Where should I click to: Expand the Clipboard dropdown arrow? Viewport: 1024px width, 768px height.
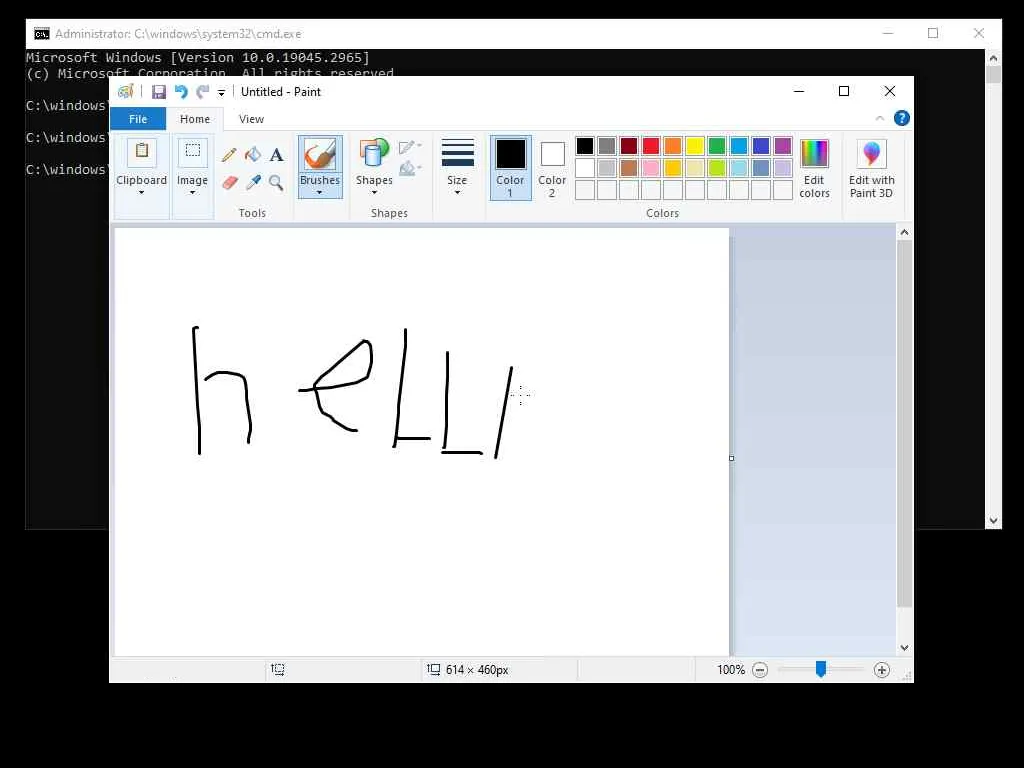tap(141, 193)
